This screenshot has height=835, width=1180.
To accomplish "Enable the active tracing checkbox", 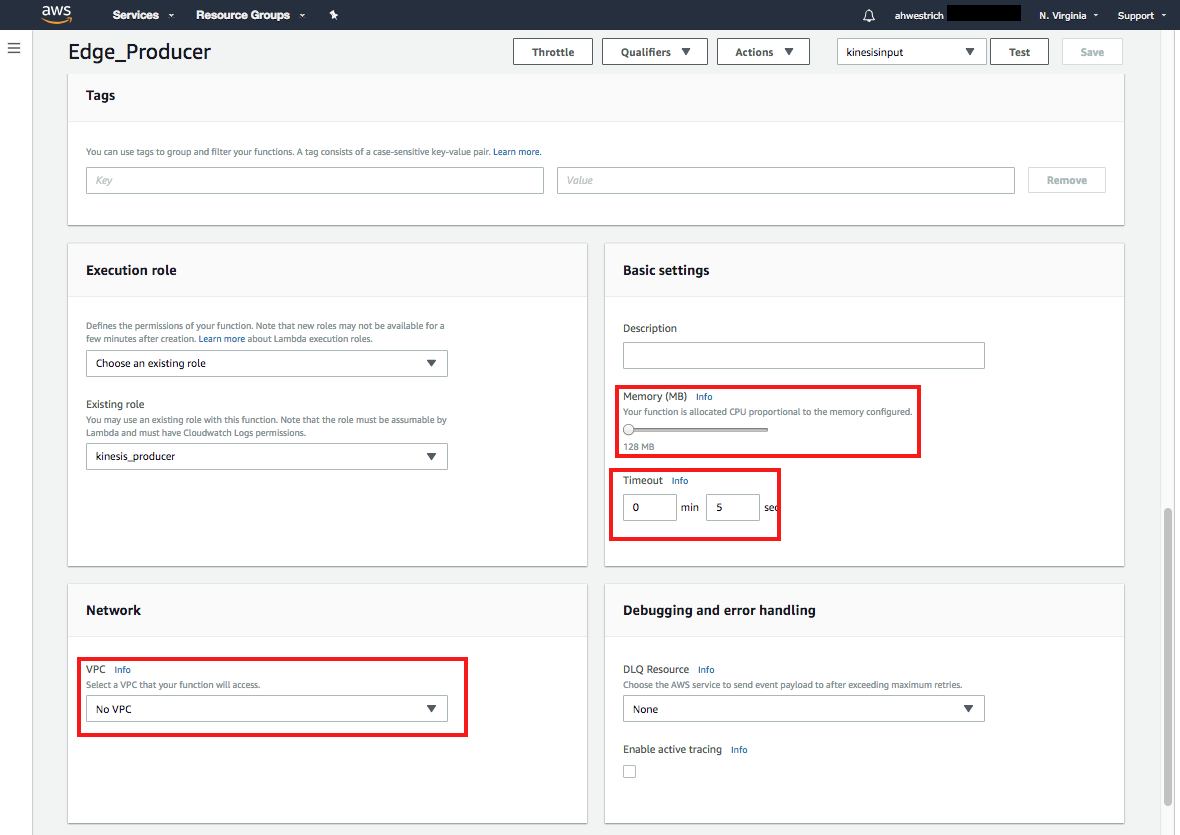I will click(x=629, y=771).
